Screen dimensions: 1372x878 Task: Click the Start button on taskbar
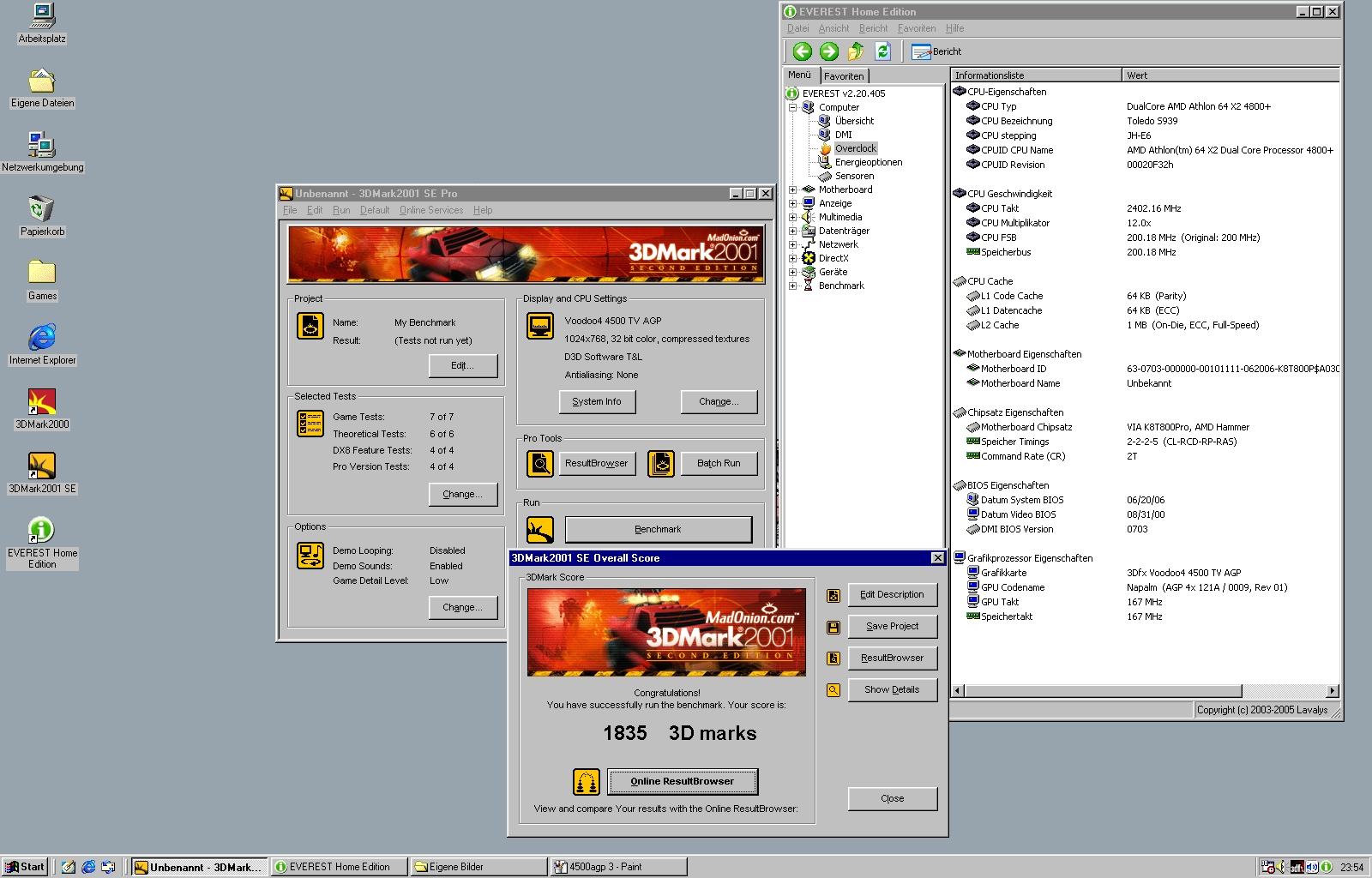(x=24, y=867)
